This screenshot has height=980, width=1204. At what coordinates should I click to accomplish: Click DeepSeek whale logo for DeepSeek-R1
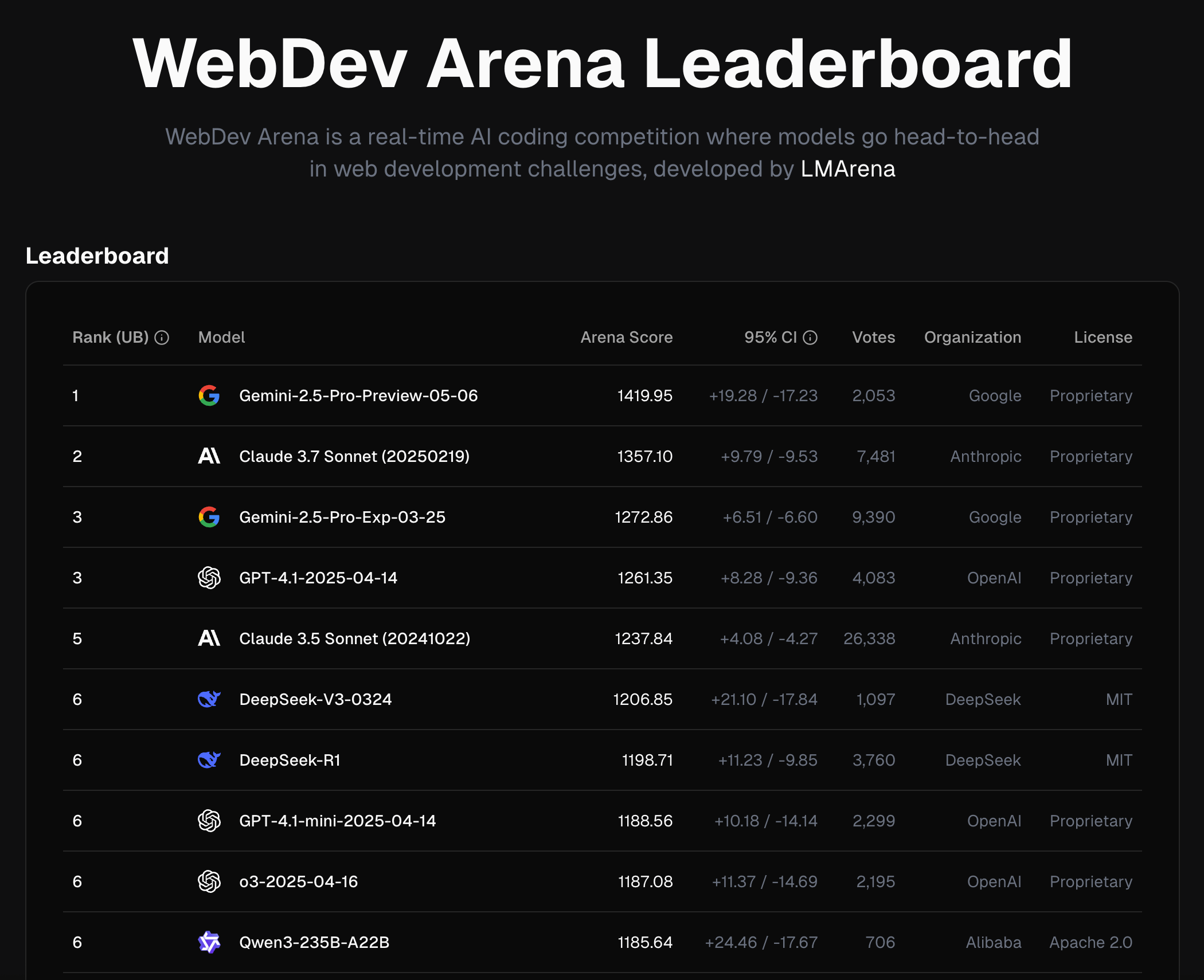[209, 760]
